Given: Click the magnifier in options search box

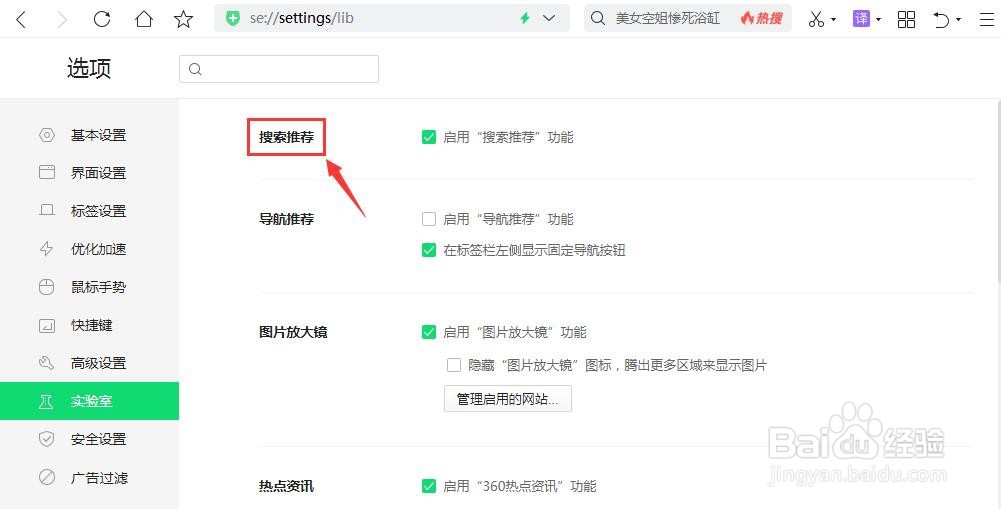Looking at the screenshot, I should coord(195,69).
